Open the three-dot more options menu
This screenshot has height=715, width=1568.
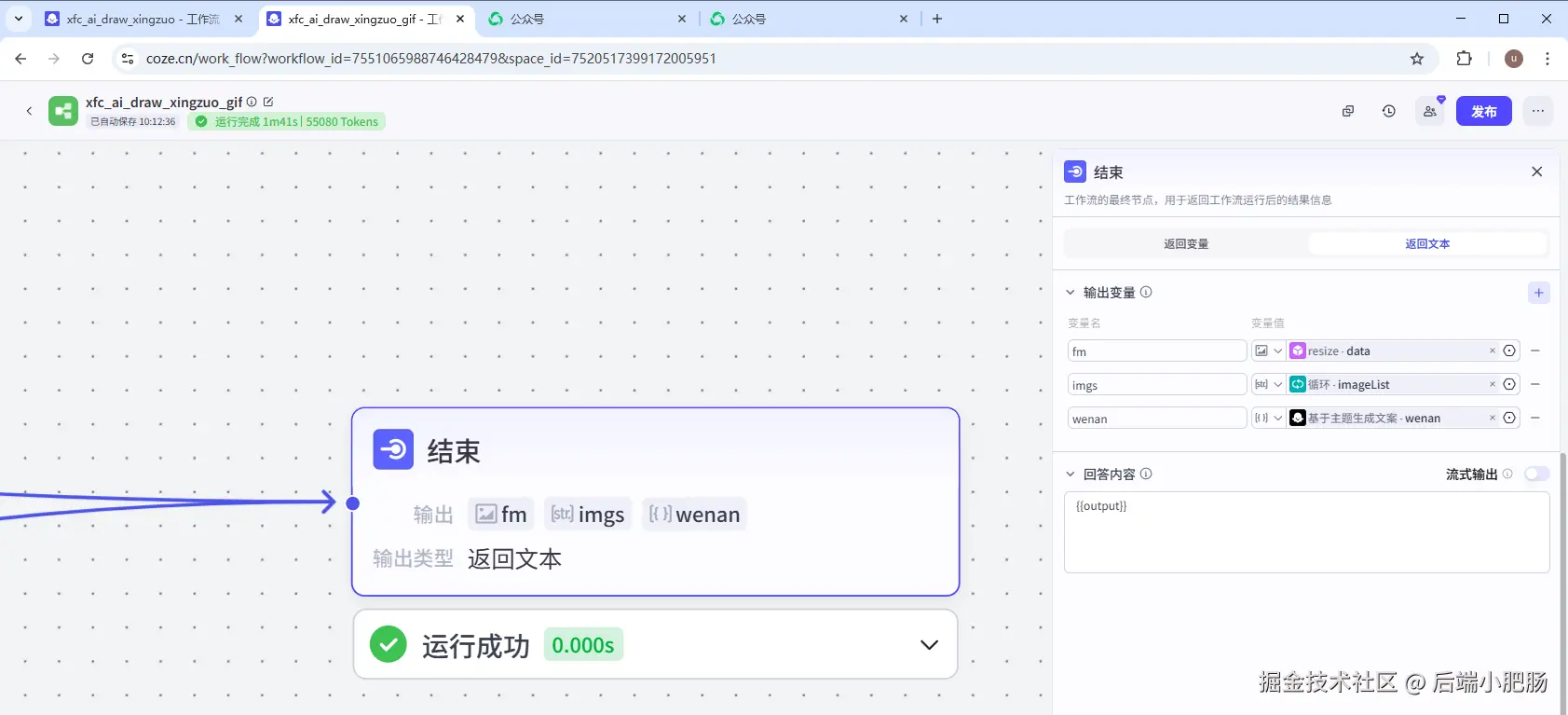(1538, 111)
